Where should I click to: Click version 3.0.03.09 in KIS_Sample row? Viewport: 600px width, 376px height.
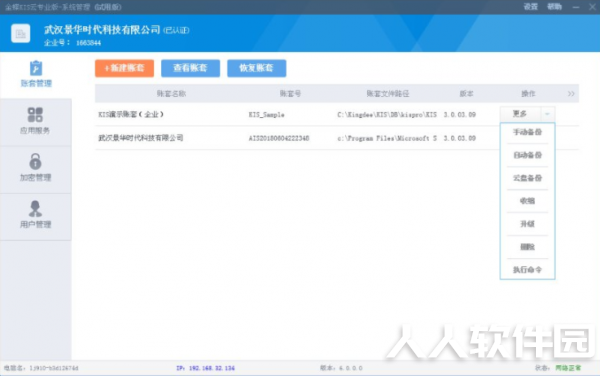(460, 115)
